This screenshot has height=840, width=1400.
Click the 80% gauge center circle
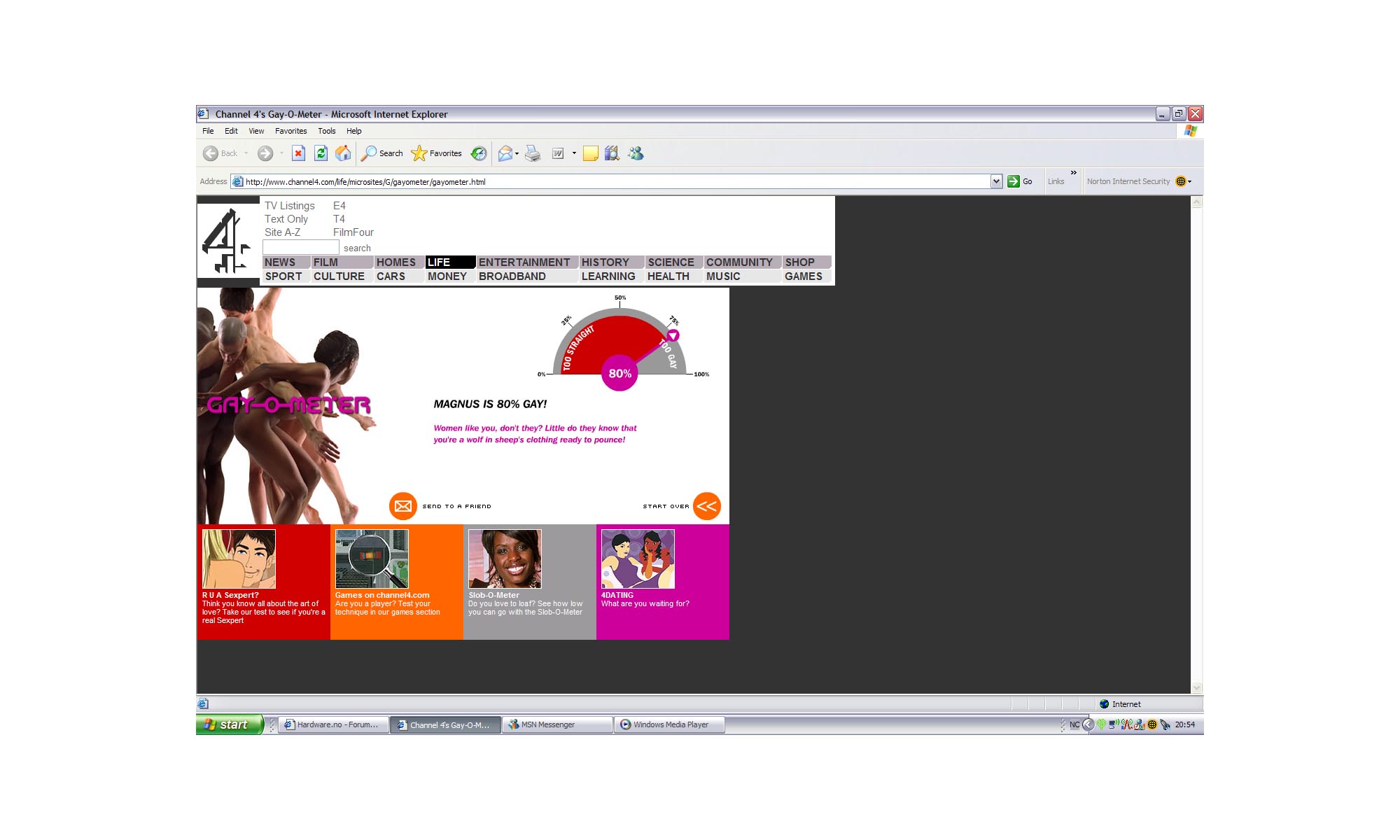pyautogui.click(x=619, y=373)
